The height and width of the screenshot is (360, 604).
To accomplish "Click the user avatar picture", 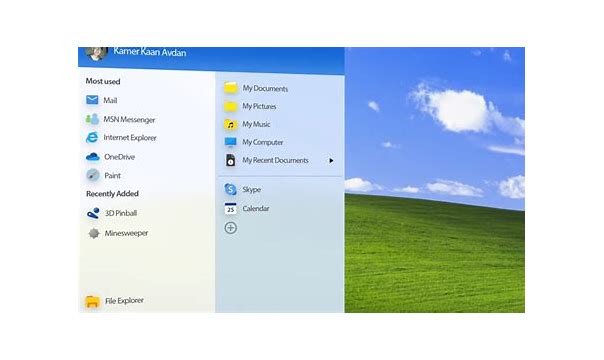I will [x=96, y=53].
